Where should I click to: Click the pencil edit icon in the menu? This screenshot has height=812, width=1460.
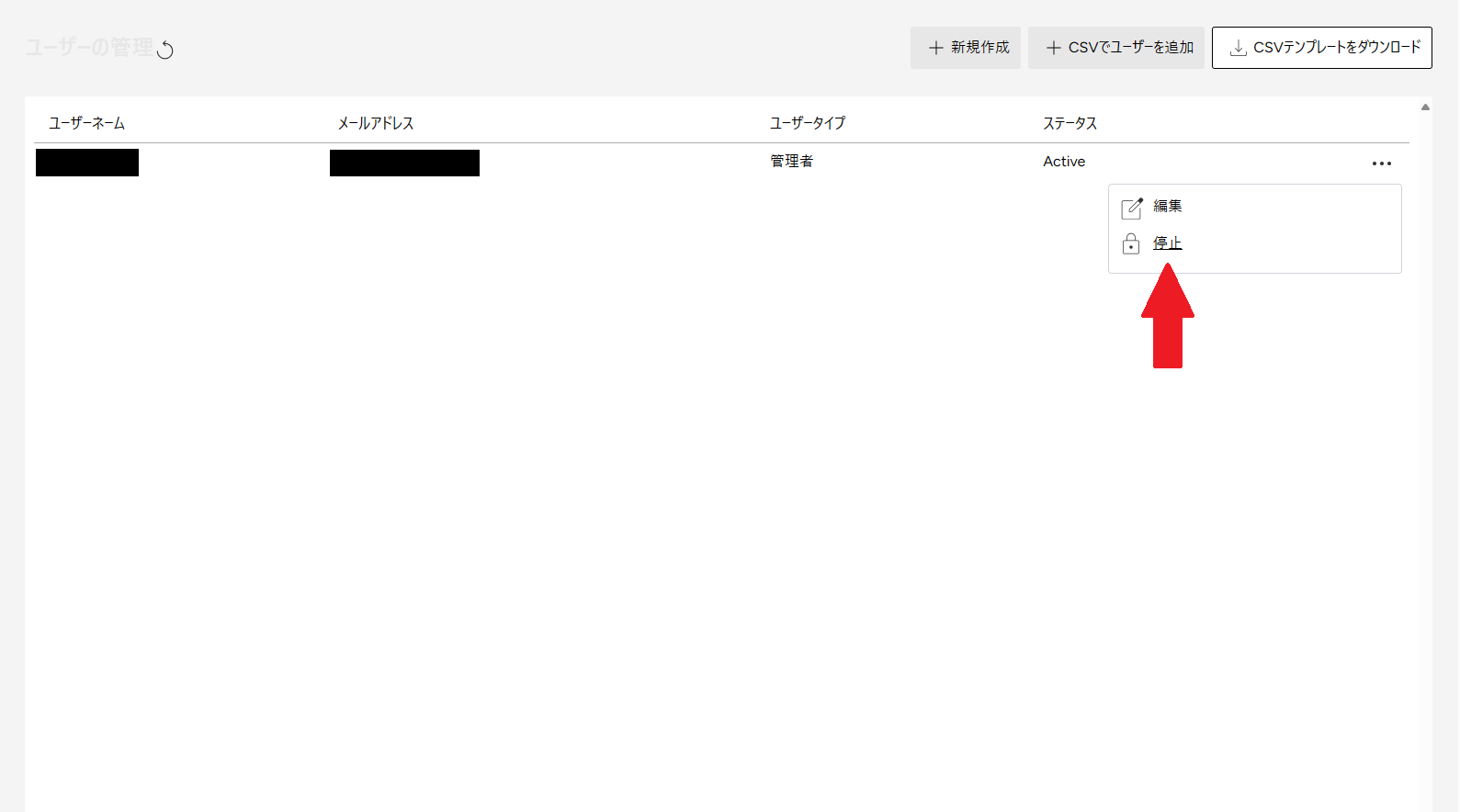click(x=1132, y=209)
